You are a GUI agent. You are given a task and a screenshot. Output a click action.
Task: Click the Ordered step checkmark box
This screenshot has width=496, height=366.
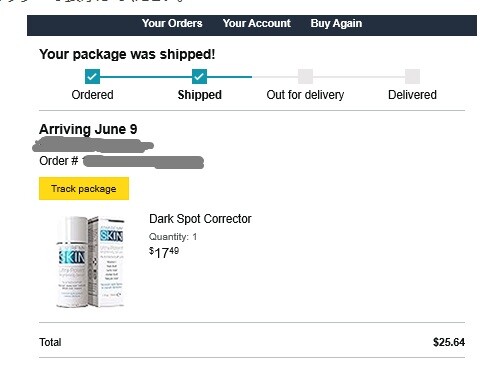point(92,77)
